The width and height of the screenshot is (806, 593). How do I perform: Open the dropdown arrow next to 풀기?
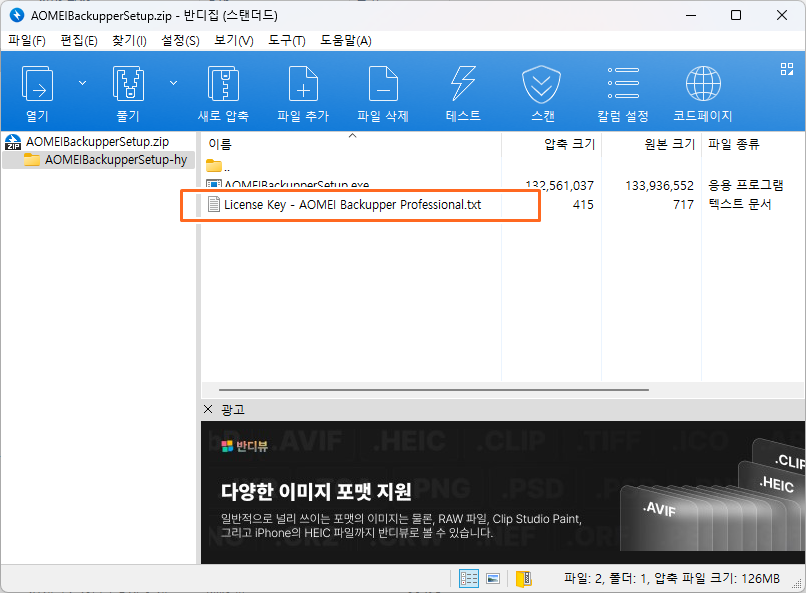pos(174,83)
